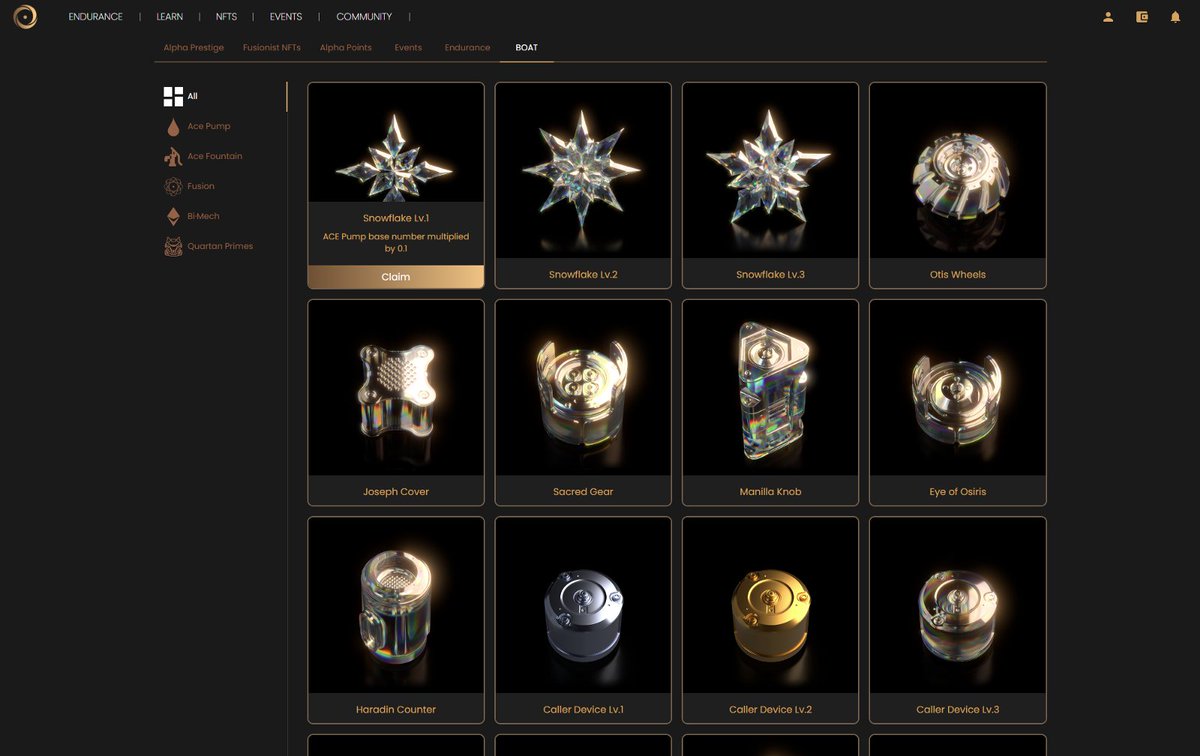Select the Ace Pump category icon

pyautogui.click(x=173, y=126)
